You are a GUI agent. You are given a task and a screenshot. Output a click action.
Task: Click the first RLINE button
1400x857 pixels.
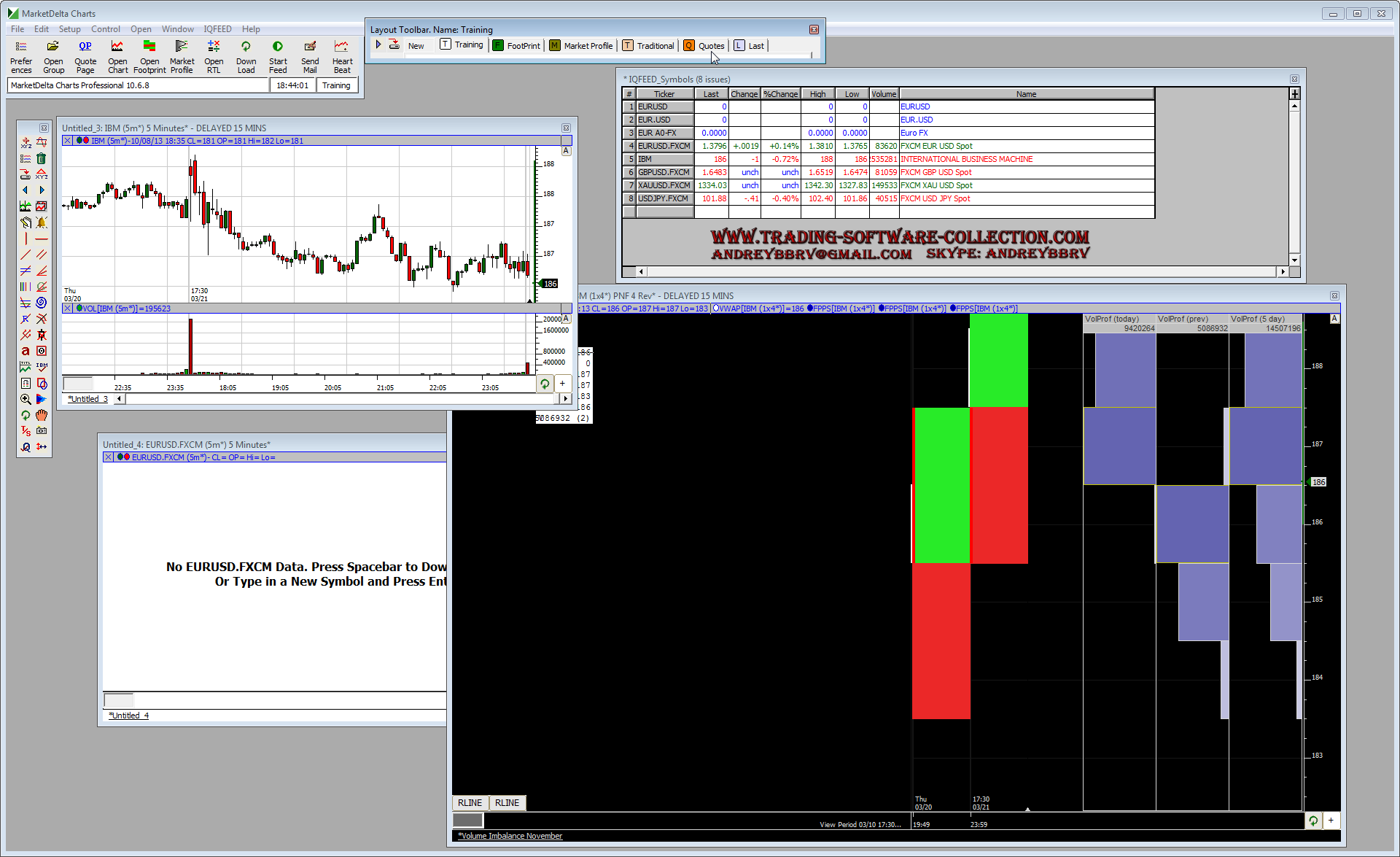point(470,803)
